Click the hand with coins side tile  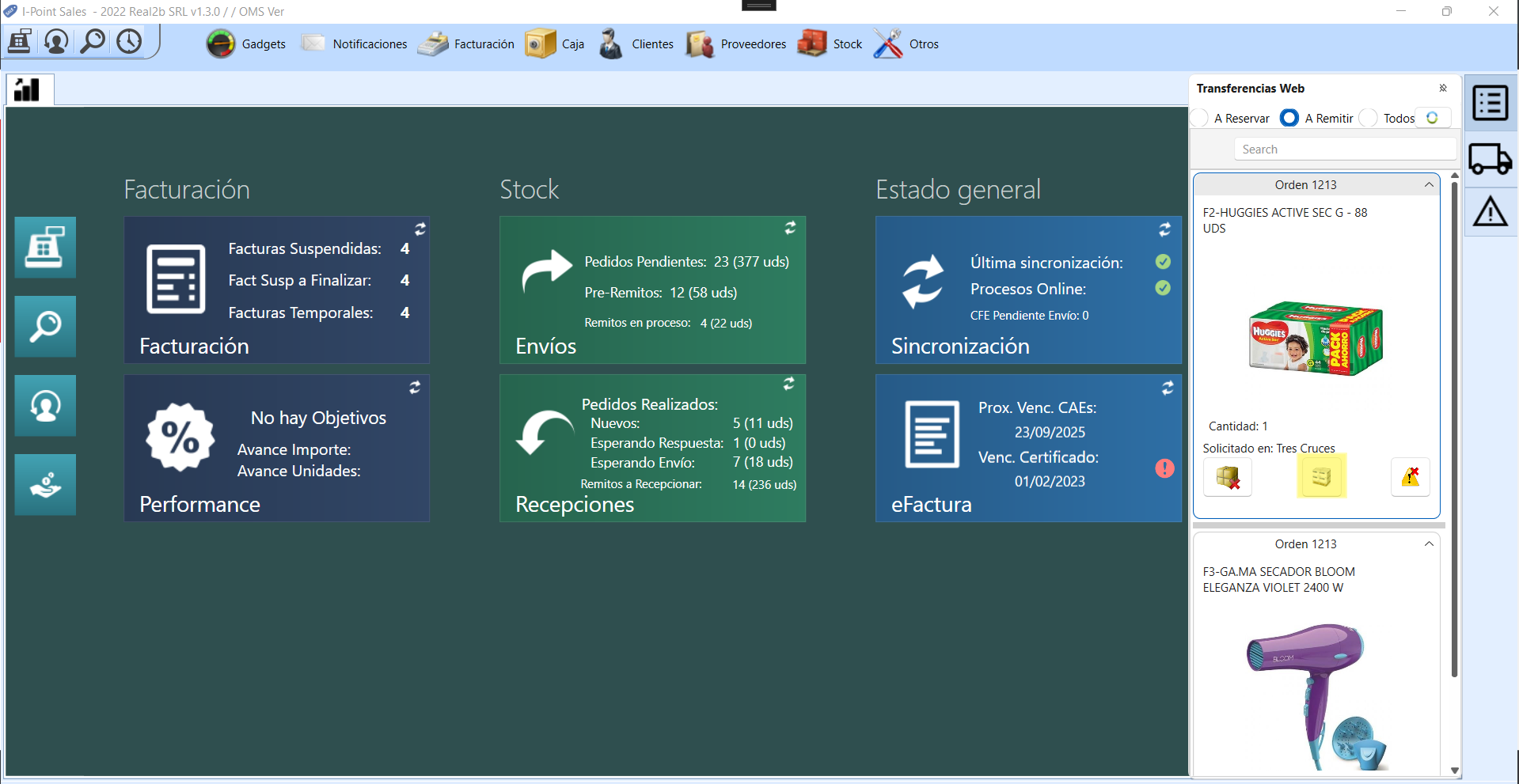coord(45,485)
